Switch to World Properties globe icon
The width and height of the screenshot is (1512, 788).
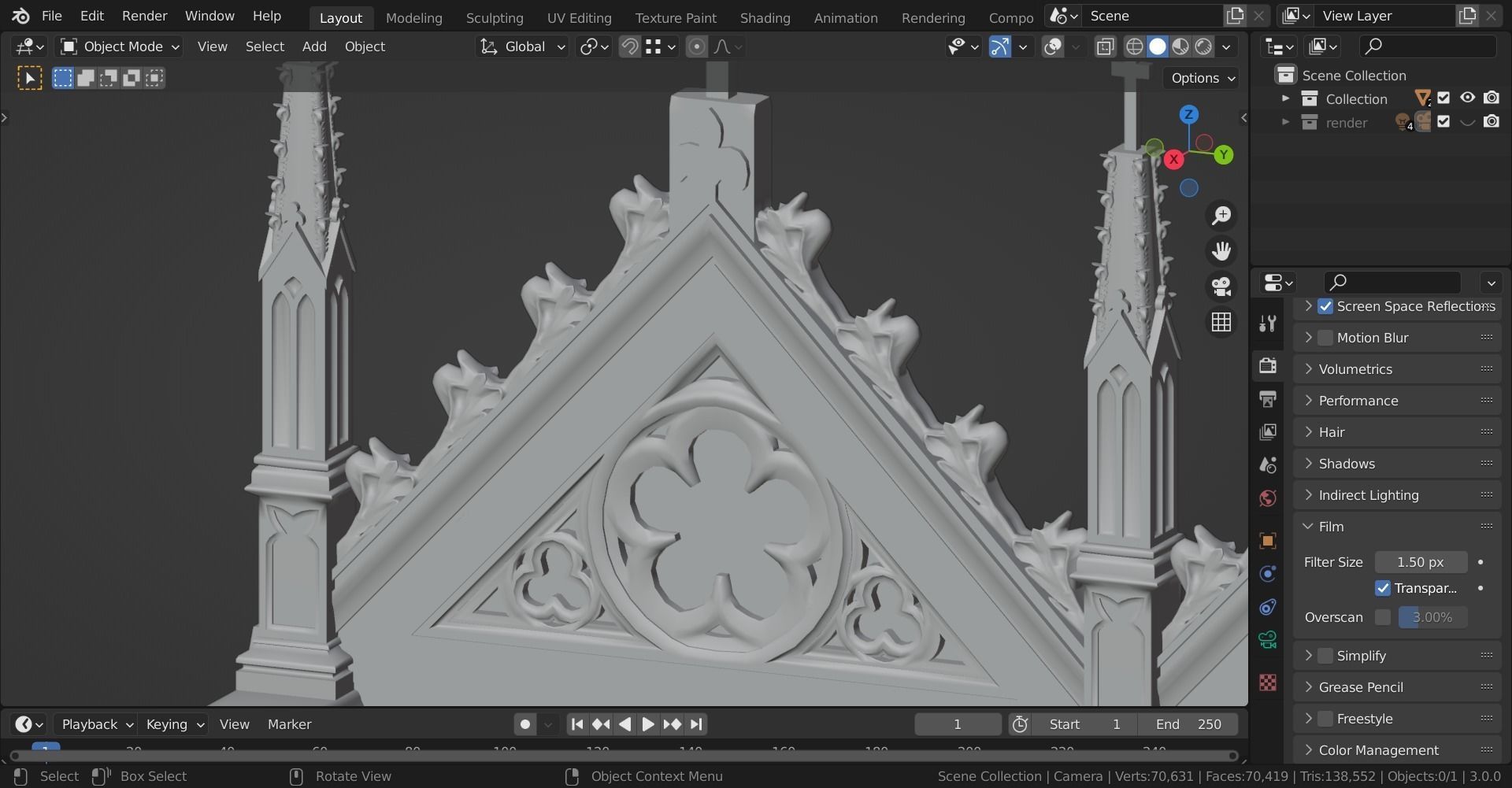tap(1268, 498)
